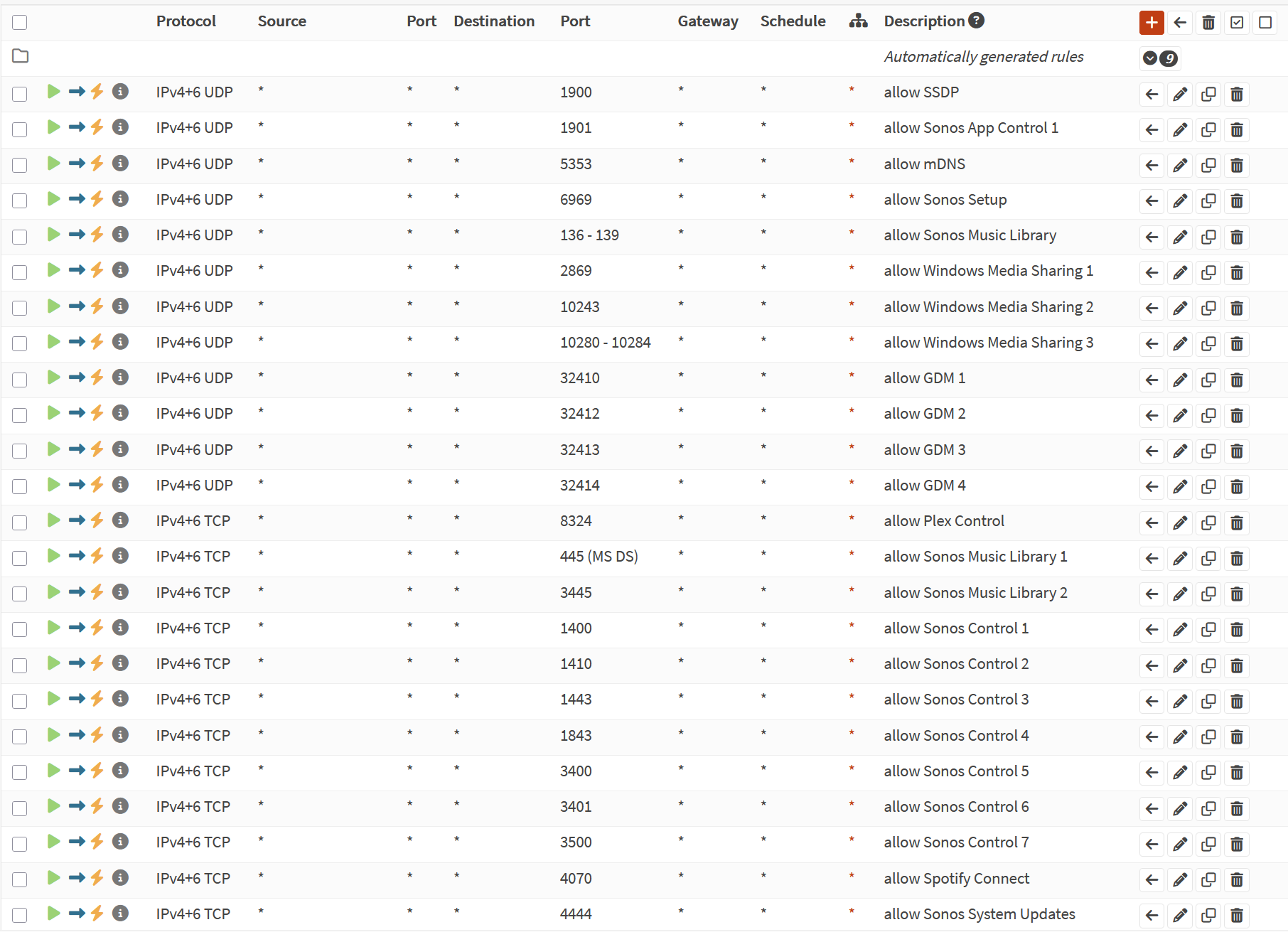Delete selected rules using header trash icon

(x=1208, y=23)
